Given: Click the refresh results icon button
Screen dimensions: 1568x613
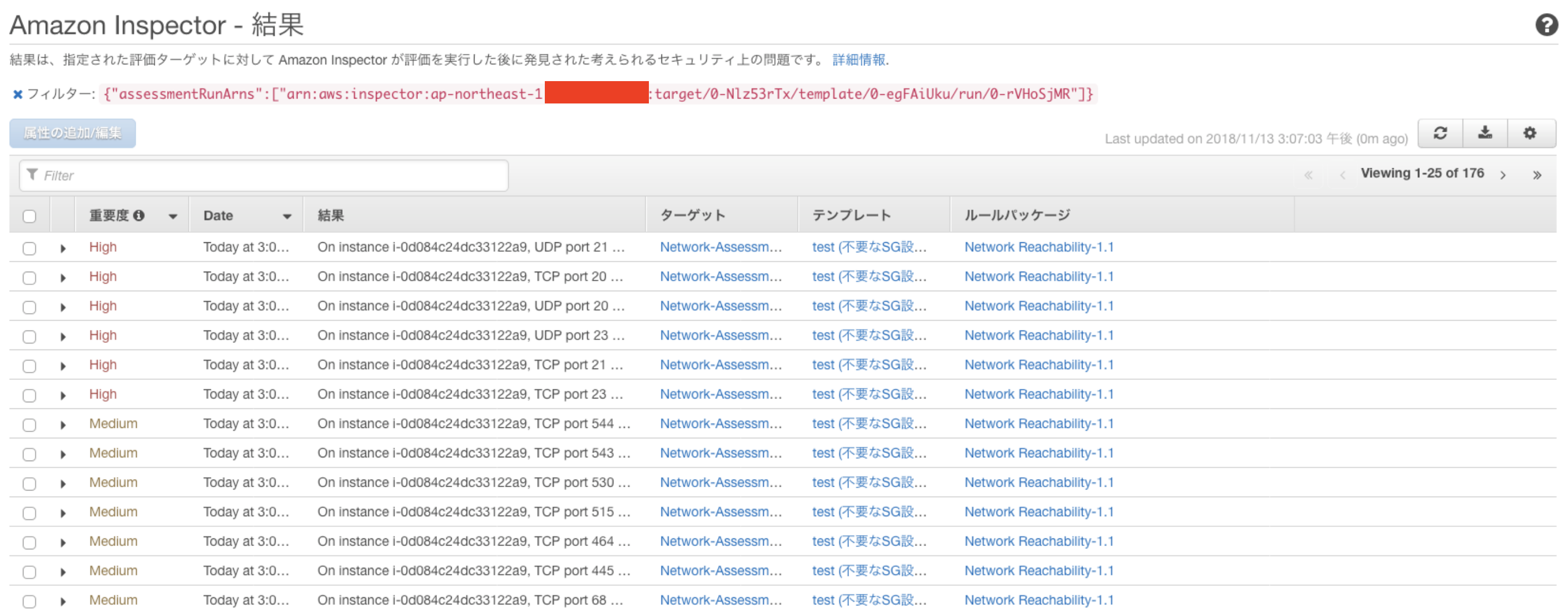Looking at the screenshot, I should (1440, 133).
